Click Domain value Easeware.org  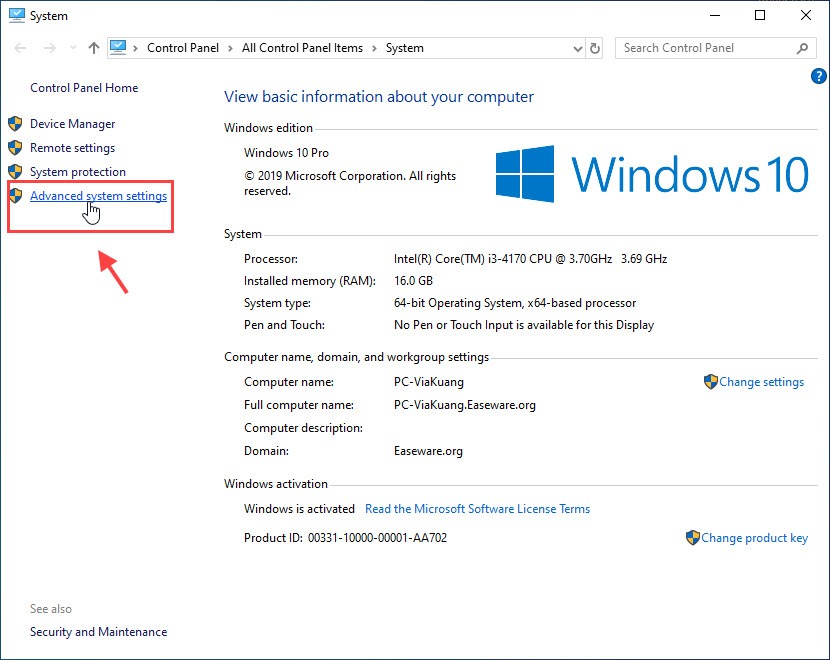tap(428, 451)
